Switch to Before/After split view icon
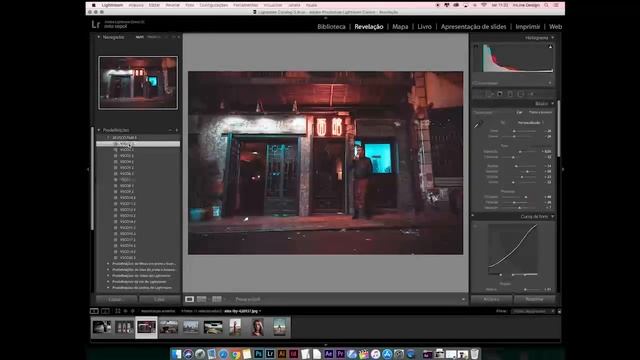Viewport: 640px width, 360px height. [217, 299]
